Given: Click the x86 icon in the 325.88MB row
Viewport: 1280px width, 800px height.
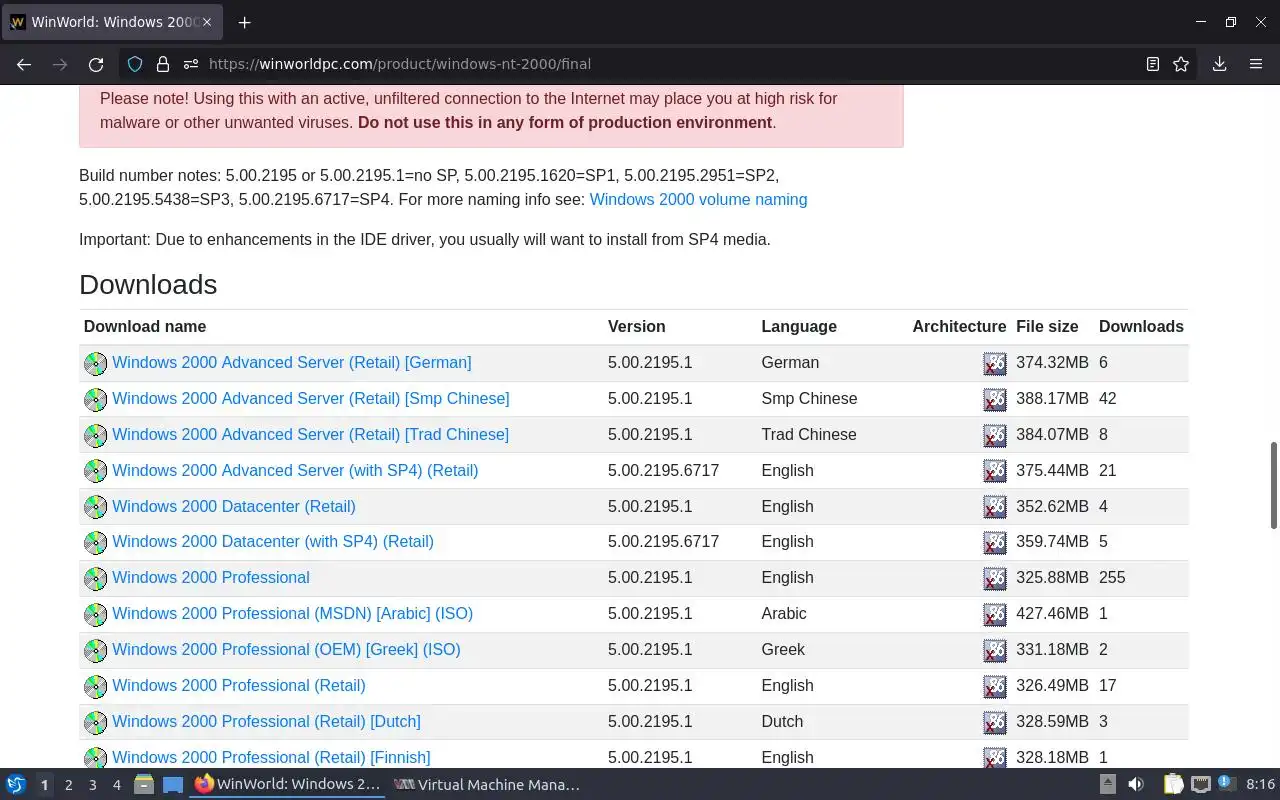Looking at the screenshot, I should (x=995, y=578).
